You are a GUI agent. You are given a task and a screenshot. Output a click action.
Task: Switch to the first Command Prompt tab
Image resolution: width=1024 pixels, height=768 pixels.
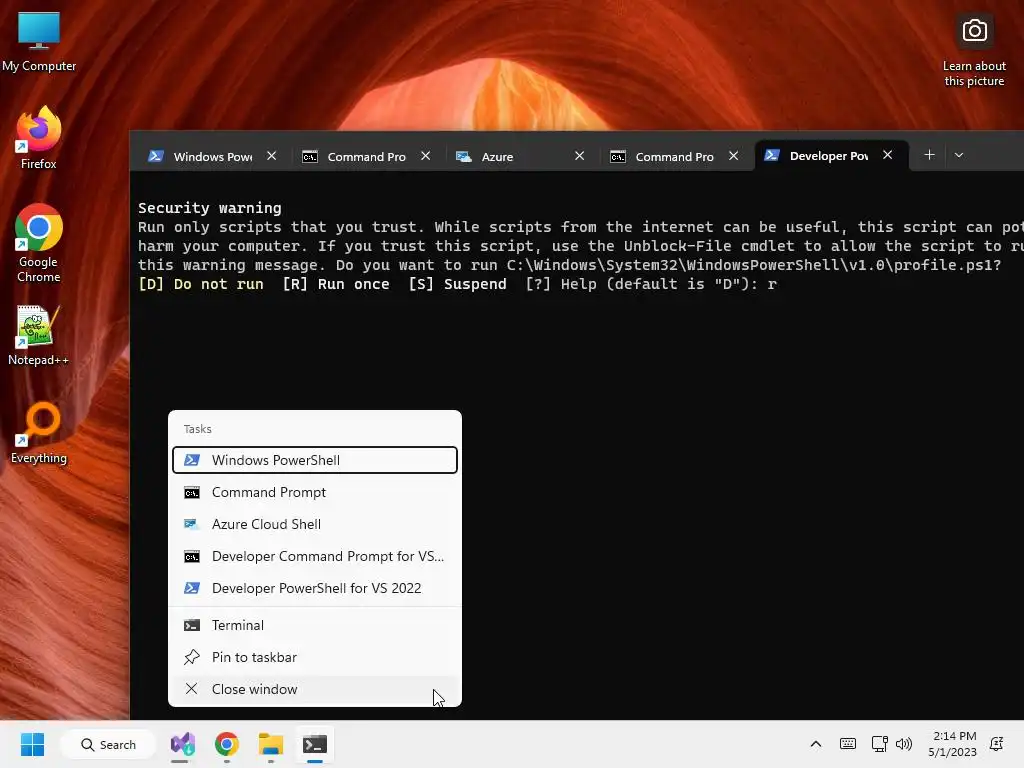tap(366, 156)
